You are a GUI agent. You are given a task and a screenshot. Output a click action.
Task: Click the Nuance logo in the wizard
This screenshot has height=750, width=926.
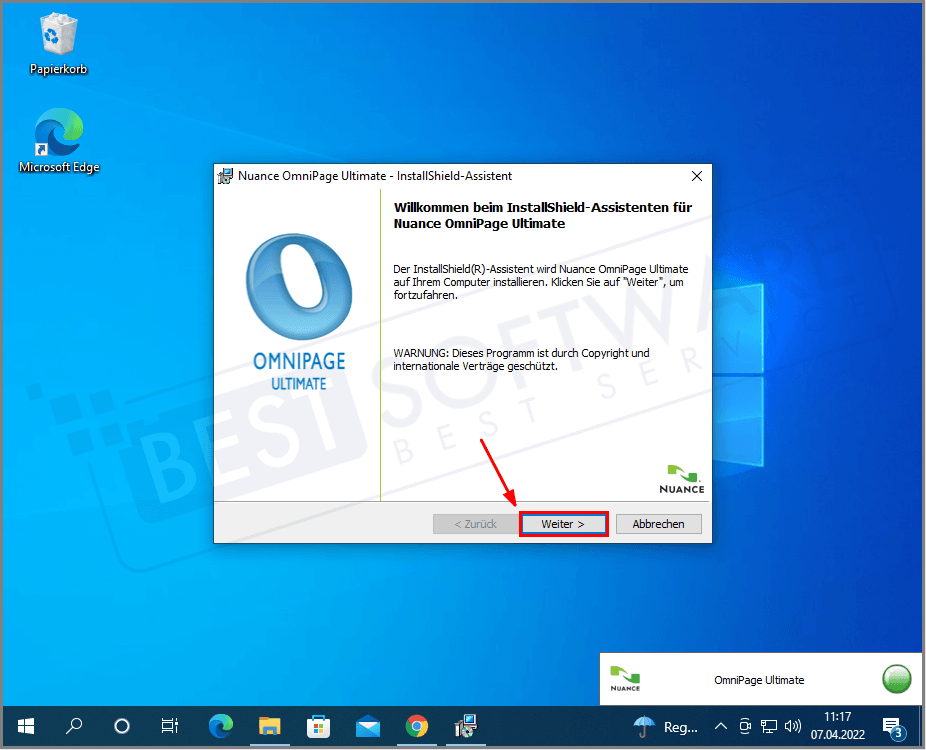coord(682,478)
